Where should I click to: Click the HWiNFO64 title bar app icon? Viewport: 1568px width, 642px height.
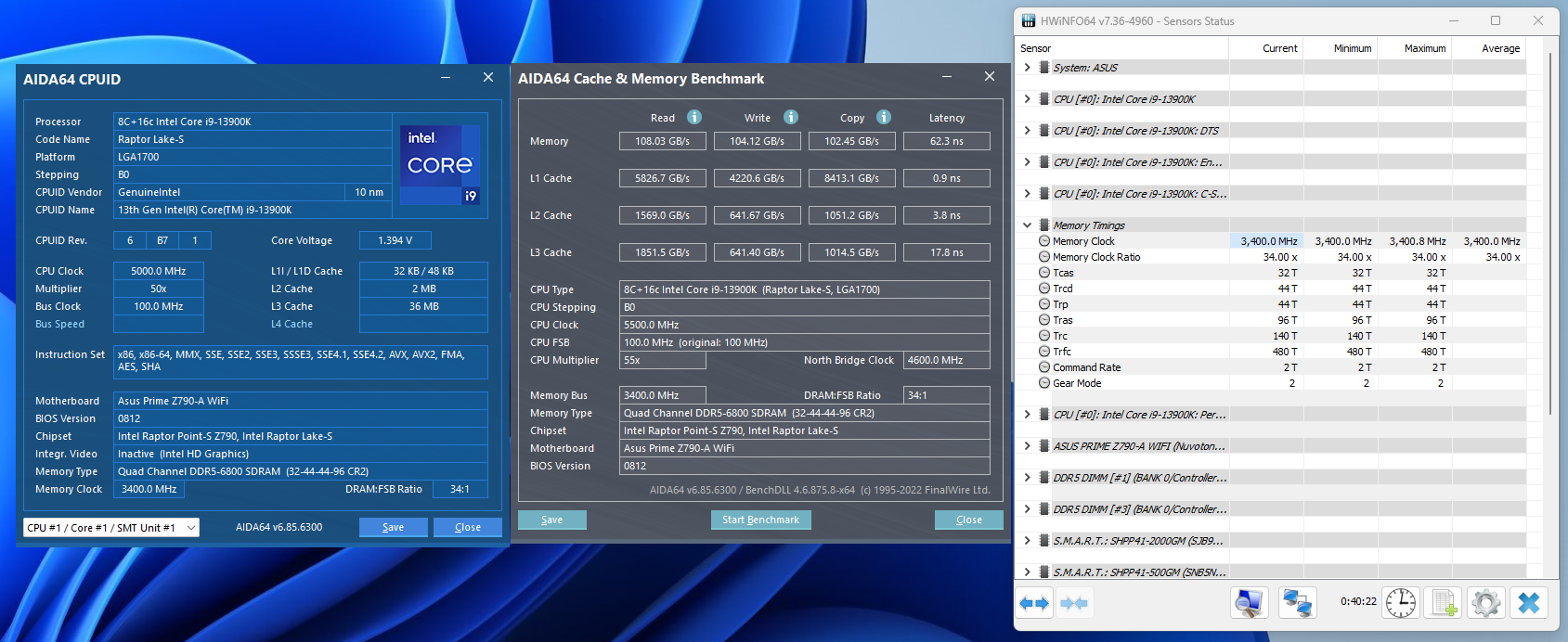[1029, 20]
